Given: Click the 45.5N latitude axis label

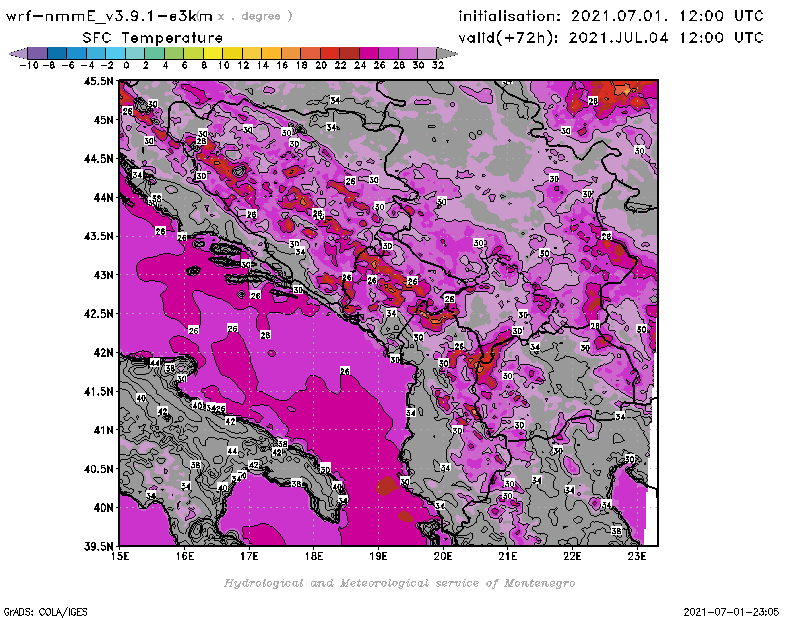Looking at the screenshot, I should pos(98,81).
